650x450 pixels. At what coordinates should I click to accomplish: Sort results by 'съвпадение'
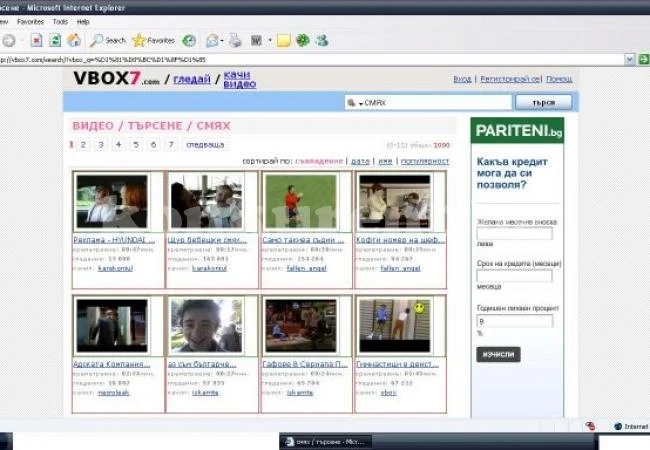319,161
